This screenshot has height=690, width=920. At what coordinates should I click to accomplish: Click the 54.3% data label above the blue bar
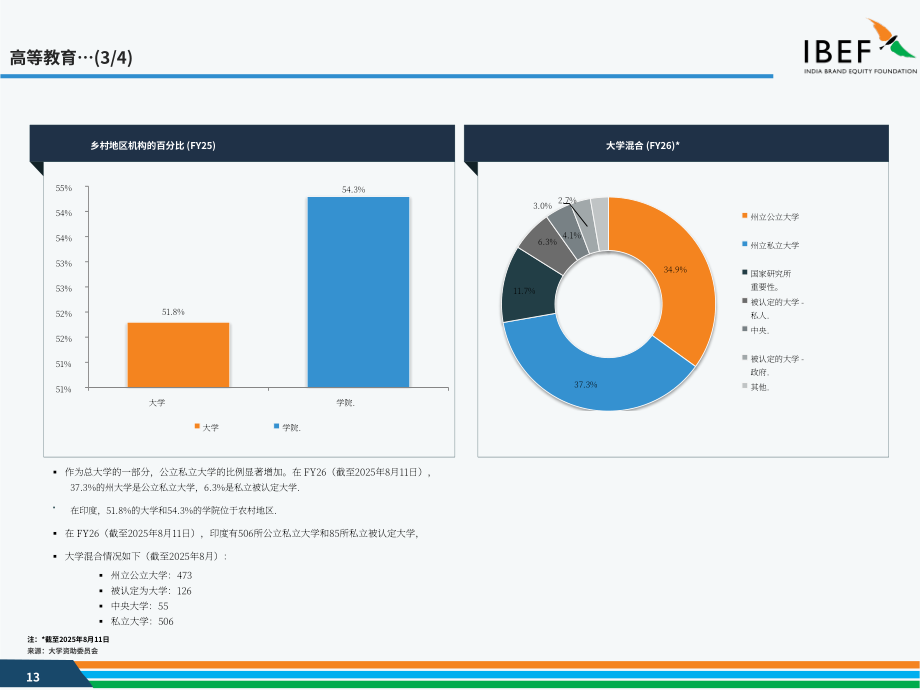(353, 190)
